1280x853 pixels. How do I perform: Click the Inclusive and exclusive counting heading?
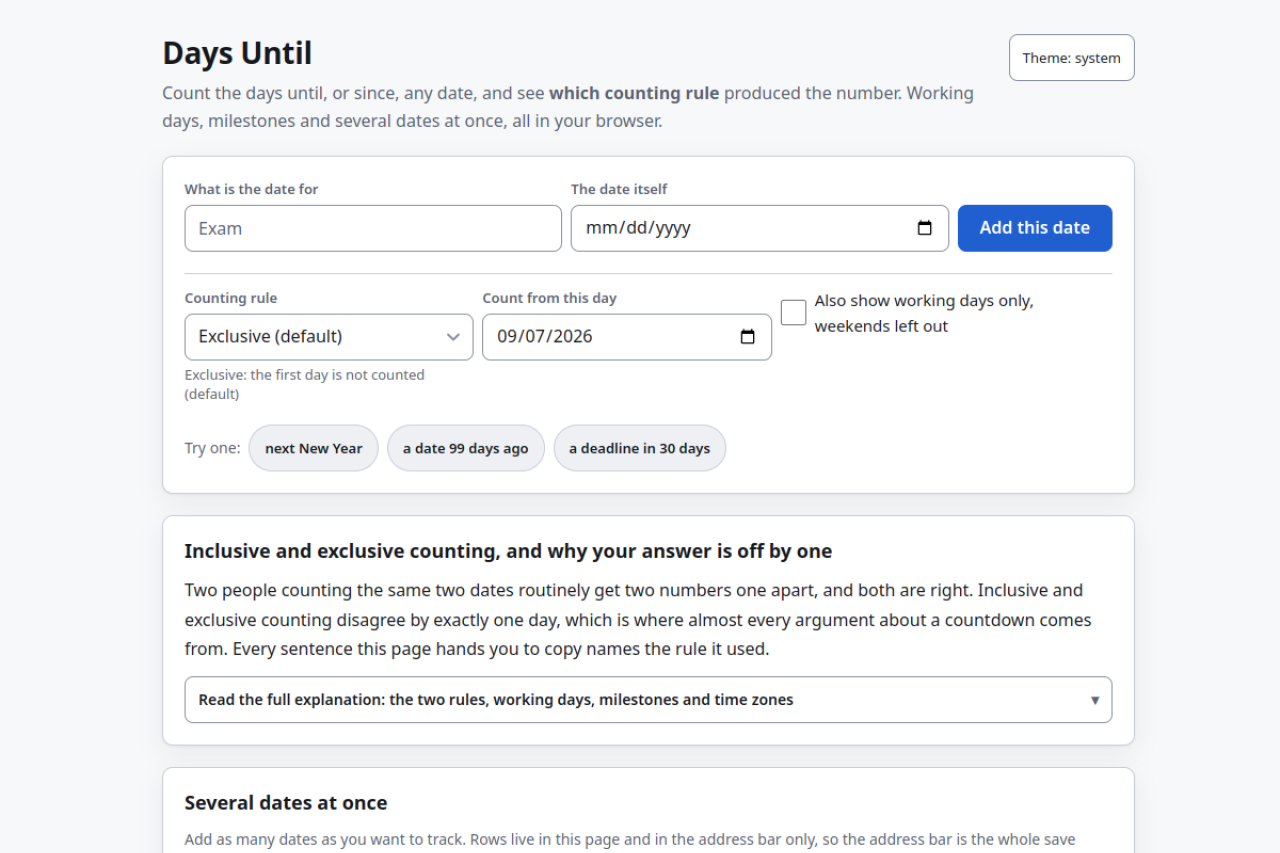pos(508,551)
